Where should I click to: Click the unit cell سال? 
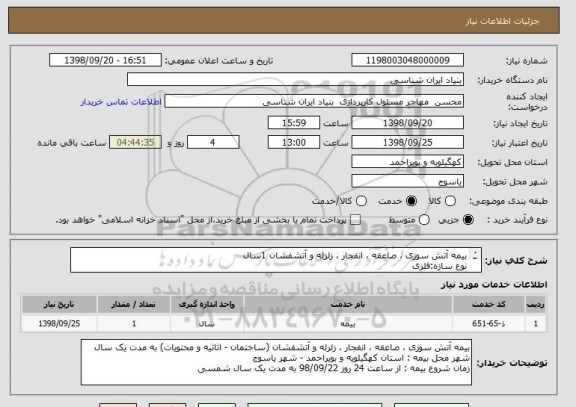(x=207, y=324)
